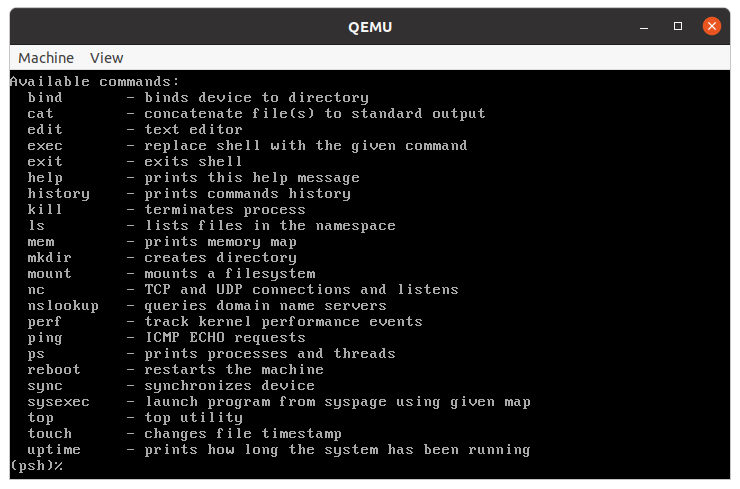The image size is (740, 489).
Task: Click the 'reboot' command entry
Action: coord(54,370)
